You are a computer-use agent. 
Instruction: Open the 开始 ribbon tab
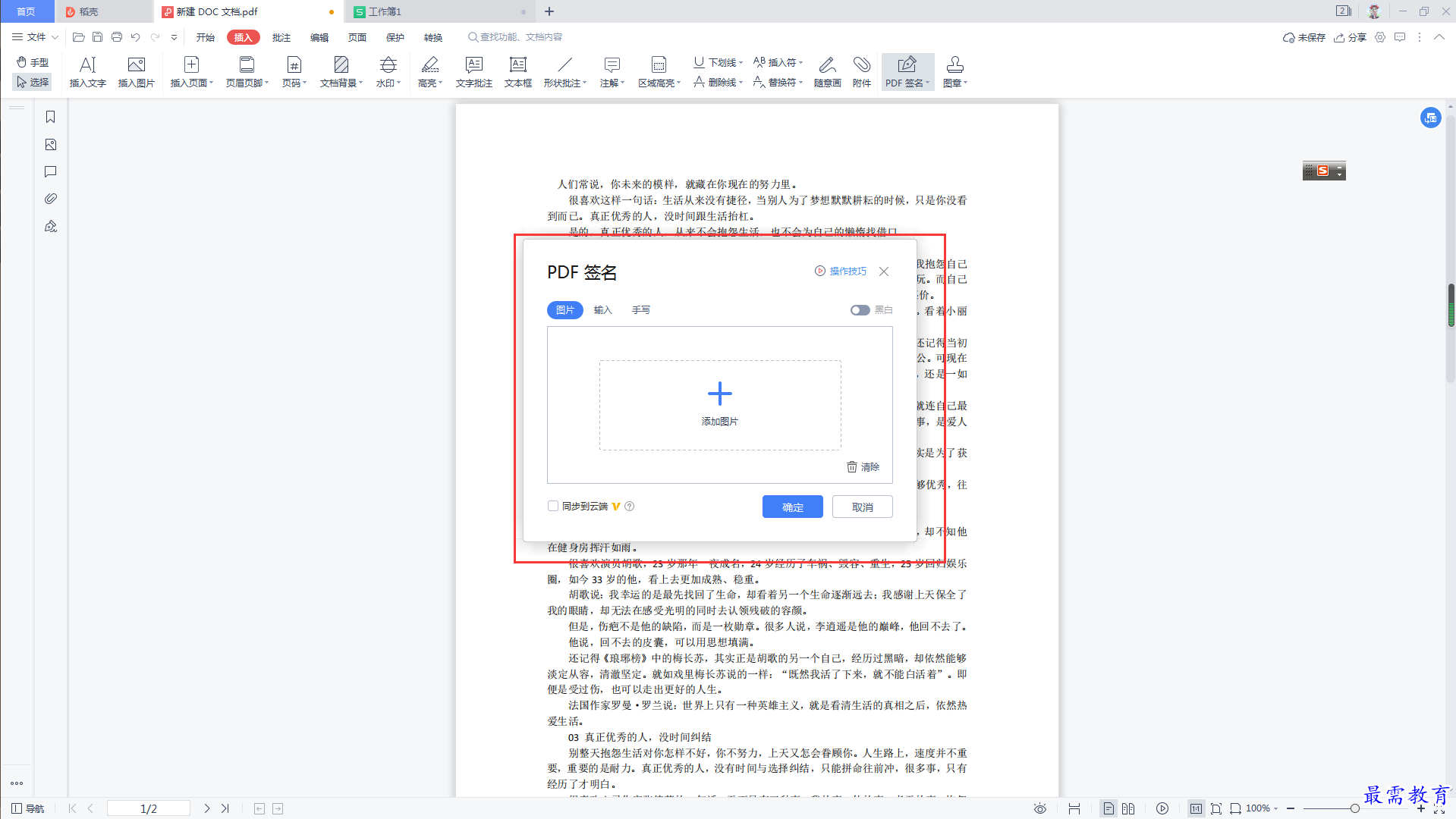point(206,37)
